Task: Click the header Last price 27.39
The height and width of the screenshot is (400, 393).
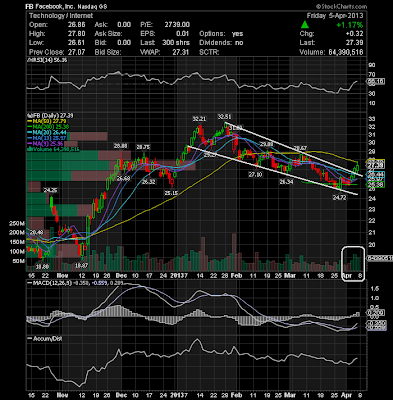Action: (x=354, y=43)
